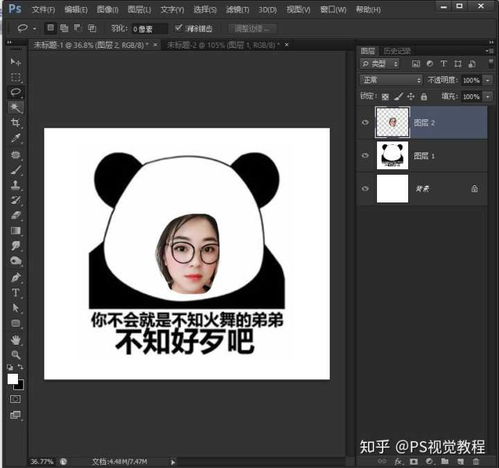Select the Sponge/Dodge tool
This screenshot has height=468, width=499.
click(15, 261)
